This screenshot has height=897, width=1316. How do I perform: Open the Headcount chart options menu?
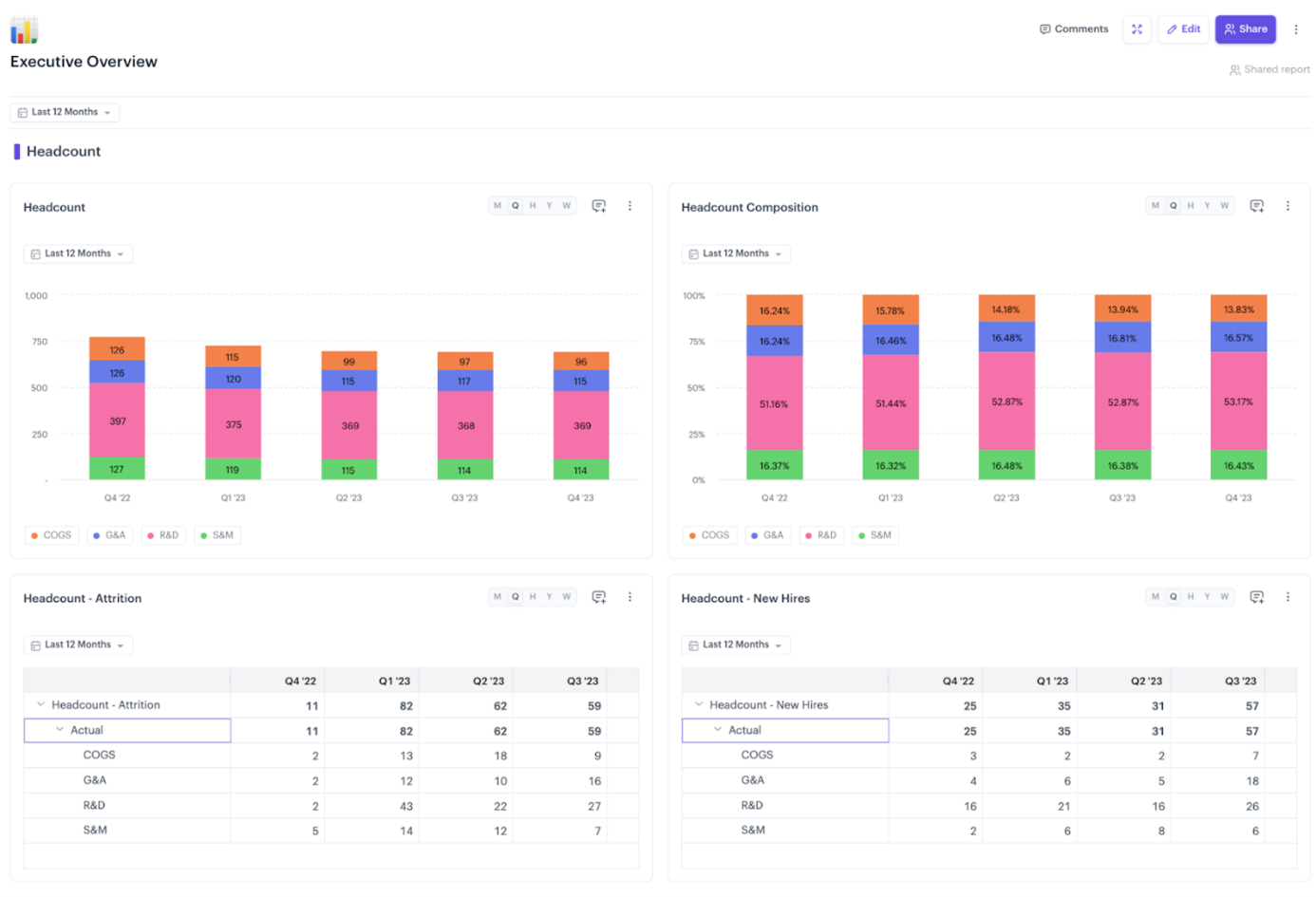[630, 205]
